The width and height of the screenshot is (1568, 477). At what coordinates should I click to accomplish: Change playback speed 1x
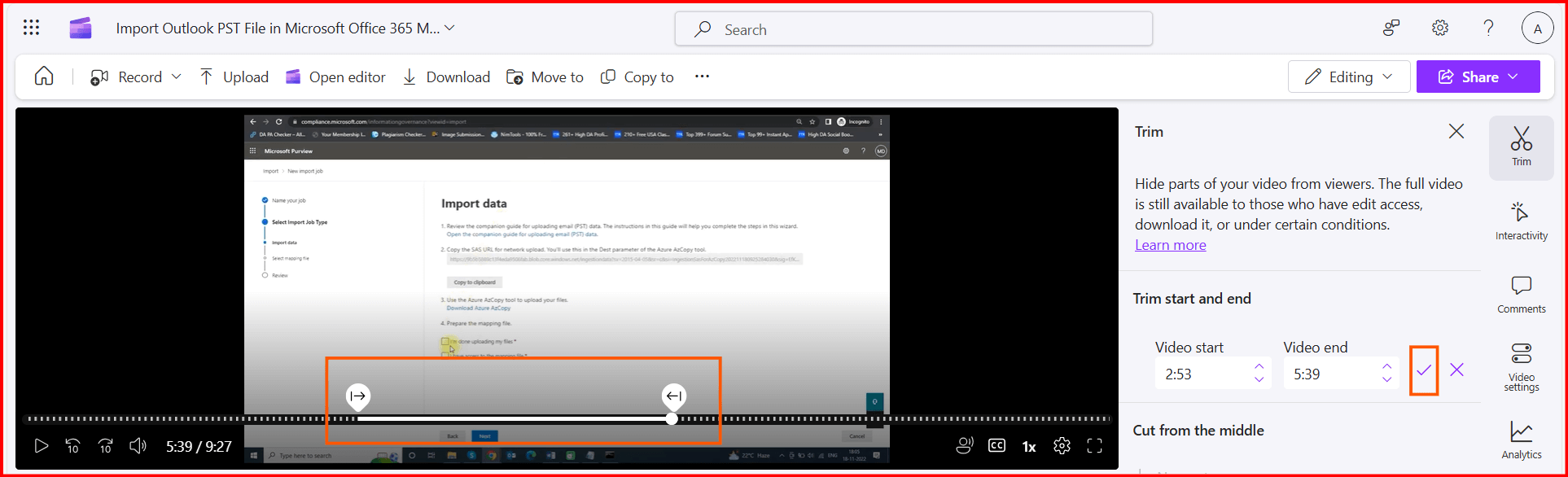(x=1029, y=447)
